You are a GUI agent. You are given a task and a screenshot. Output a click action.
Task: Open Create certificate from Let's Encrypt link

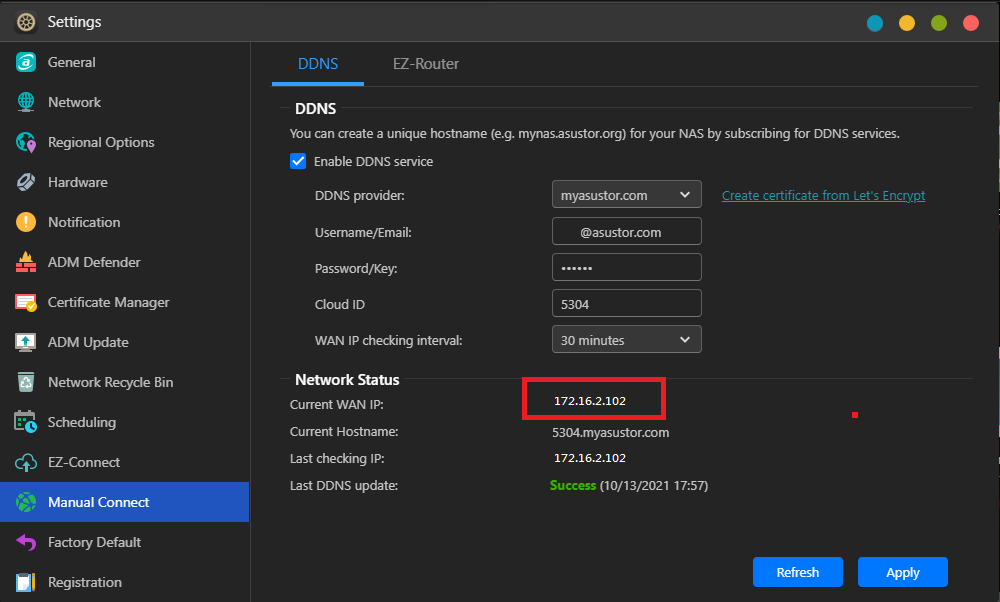(823, 196)
